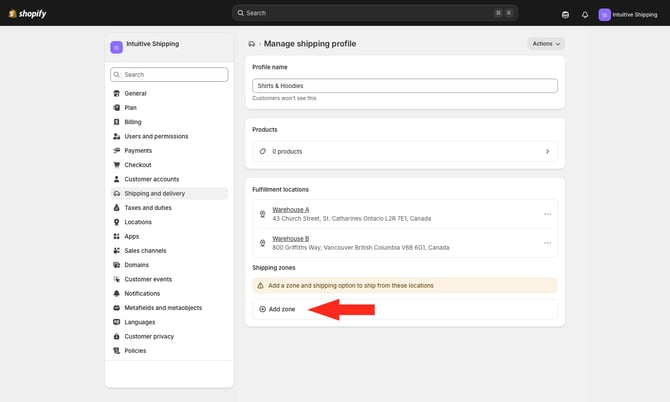The width and height of the screenshot is (670, 402).
Task: Click the Shopify logo
Action: pyautogui.click(x=27, y=14)
